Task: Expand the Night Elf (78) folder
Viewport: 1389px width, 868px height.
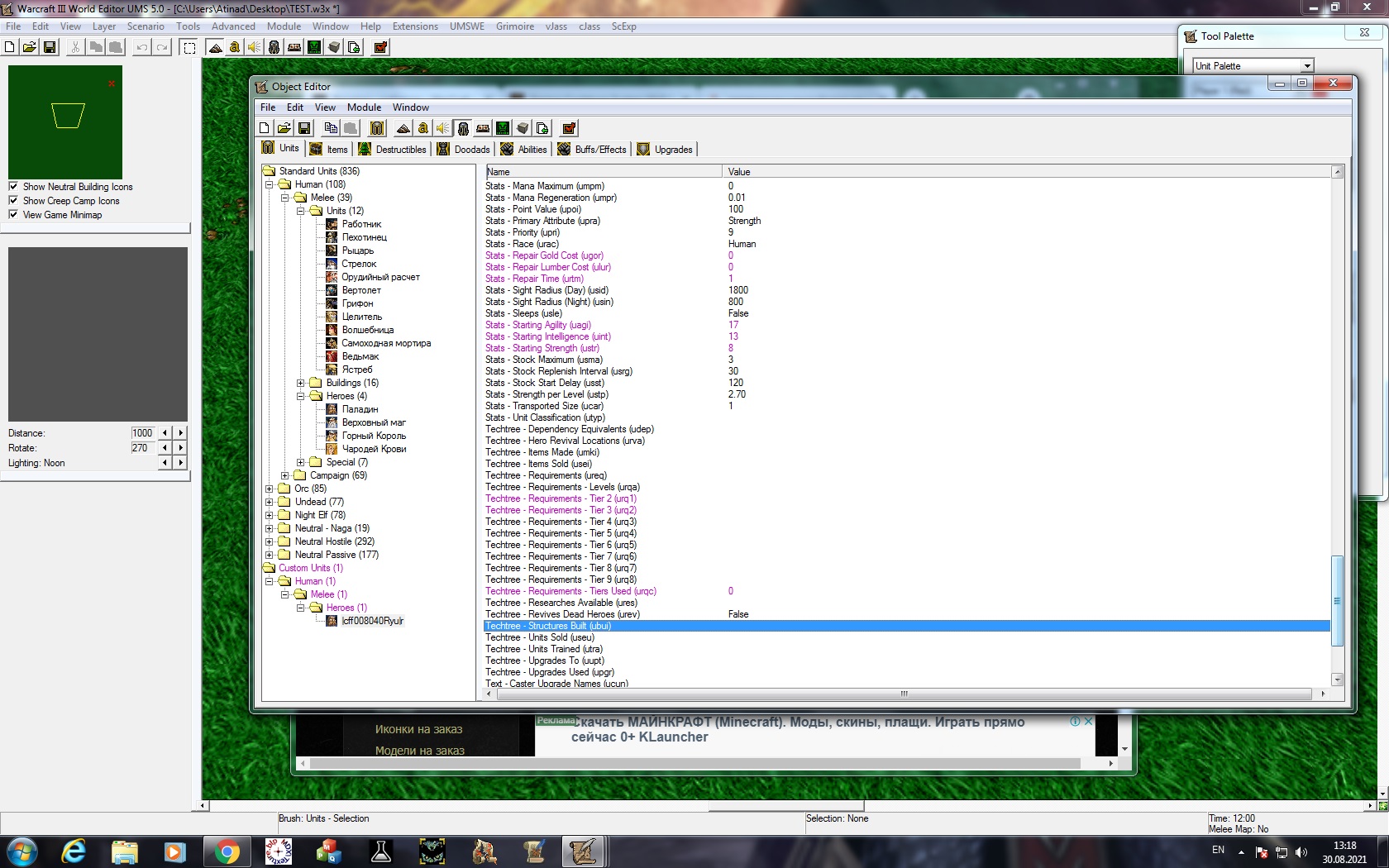Action: click(x=269, y=515)
